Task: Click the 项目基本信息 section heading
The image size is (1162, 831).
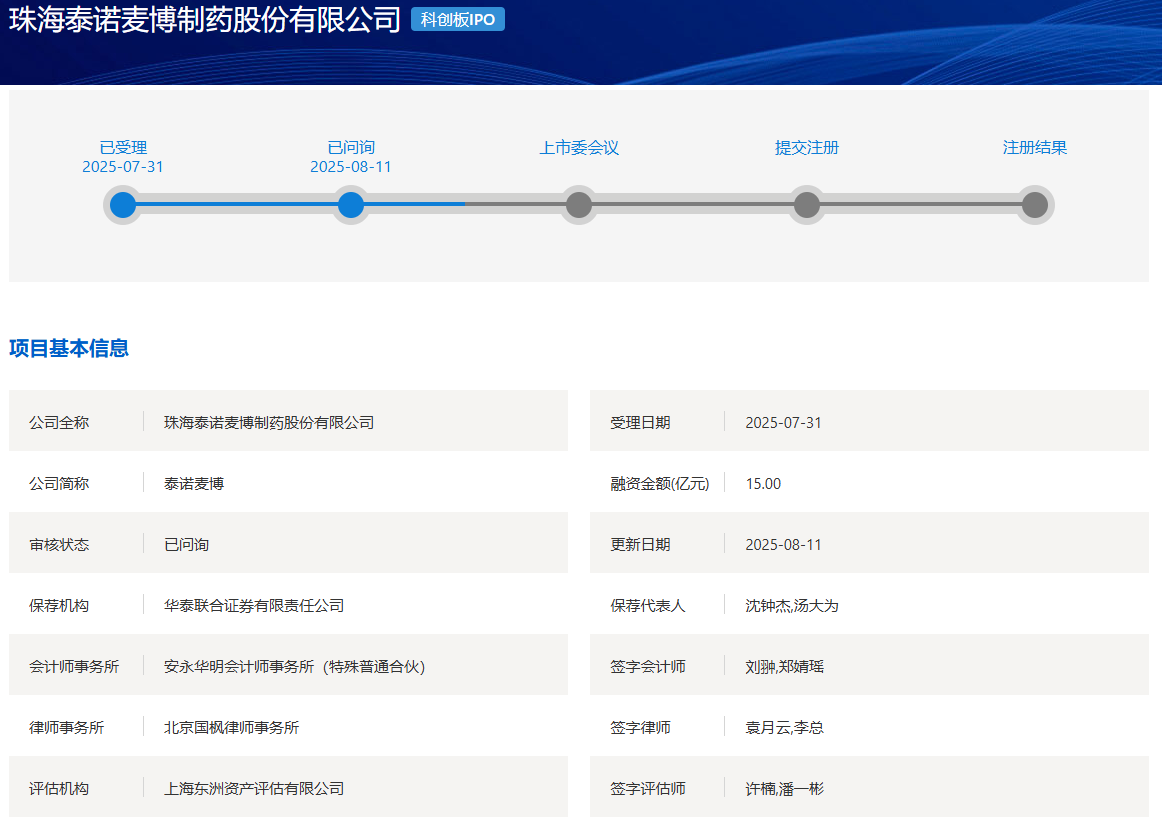Action: [x=69, y=349]
